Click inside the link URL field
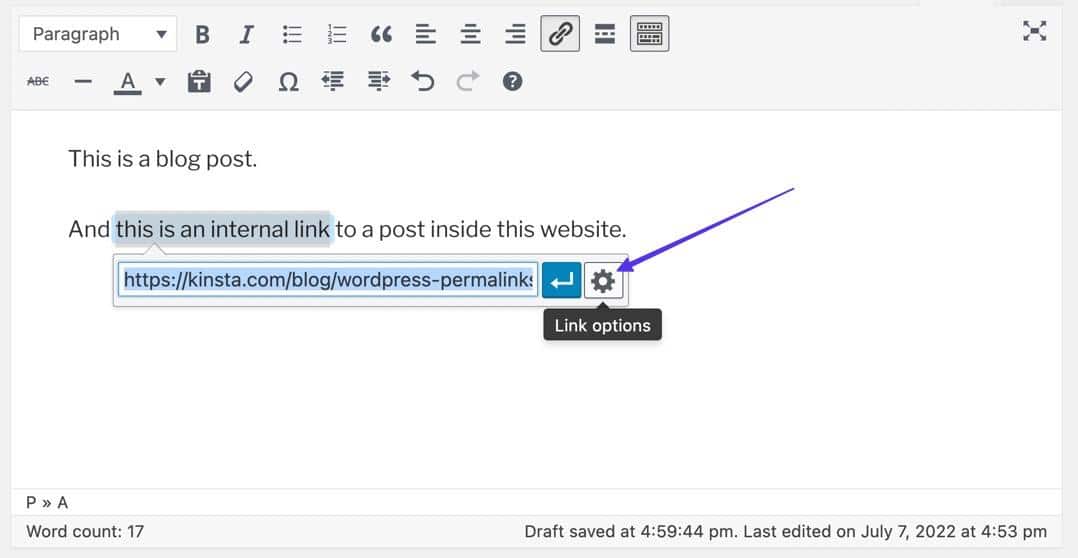This screenshot has height=558, width=1078. (327, 281)
